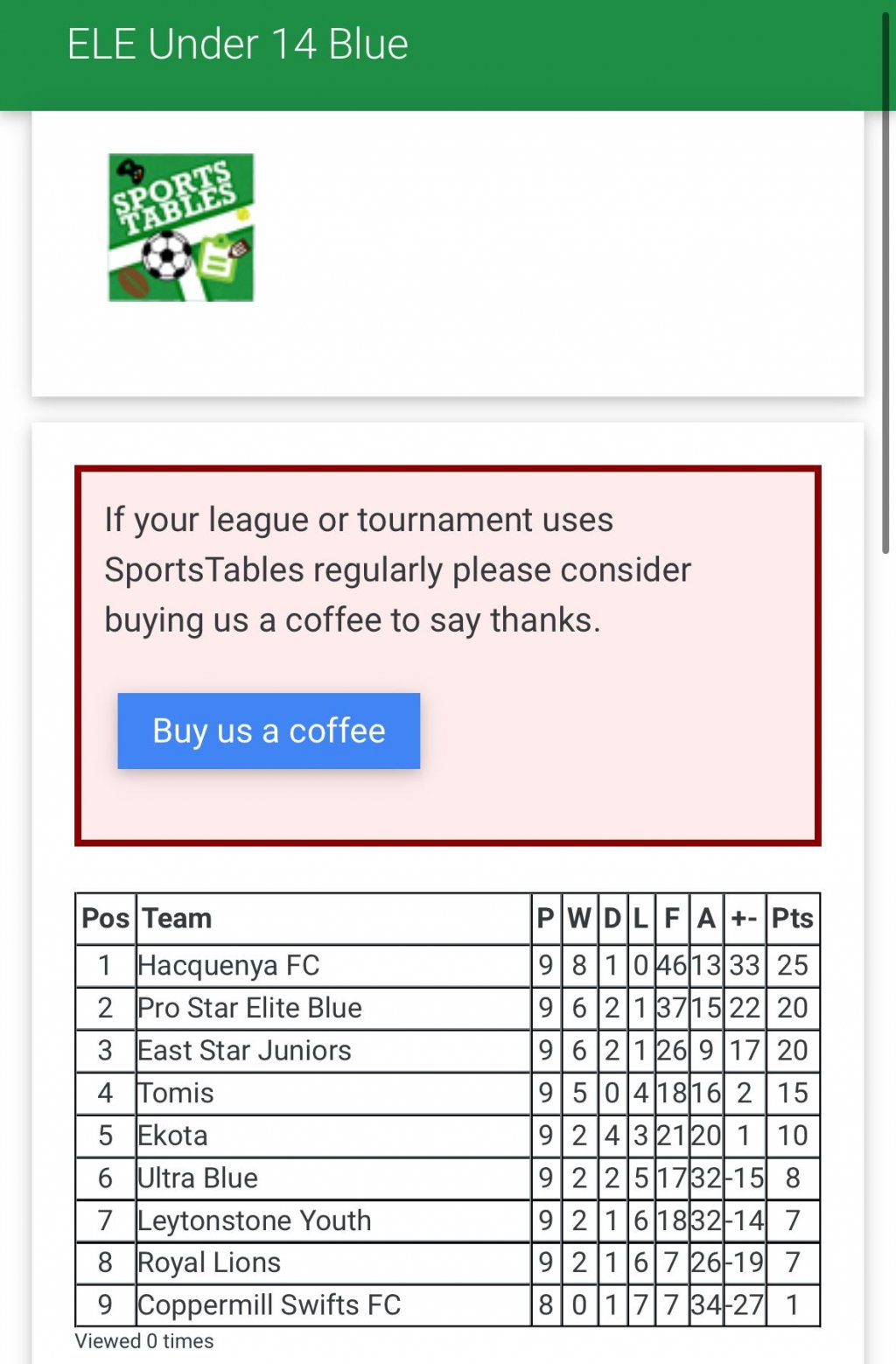Click the +- goal difference column header
This screenshot has height=1364, width=896.
point(744,919)
